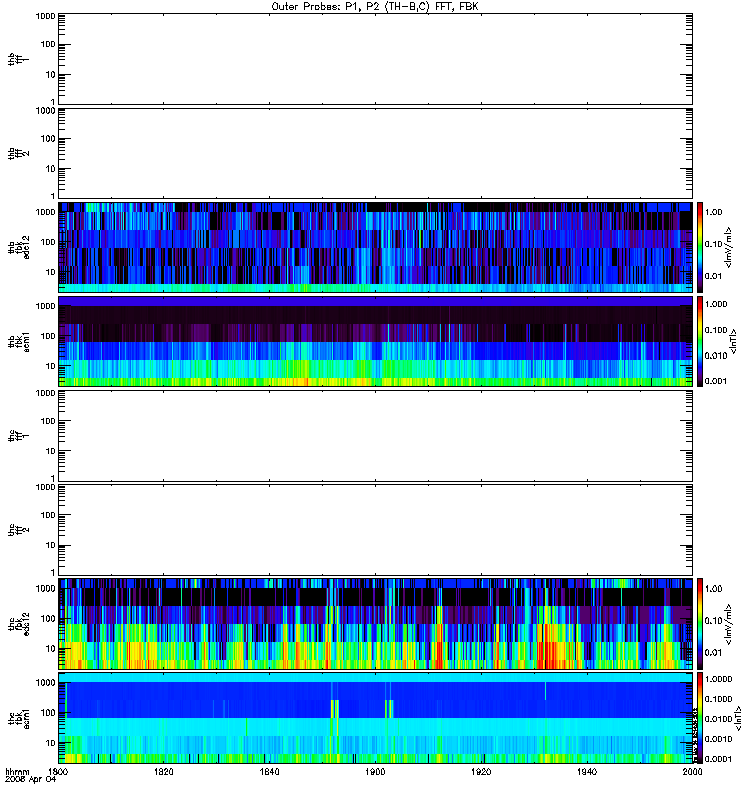Click the '1.000' value on thb scm1 color bar
Screen dimensions: 750x800
(716, 304)
